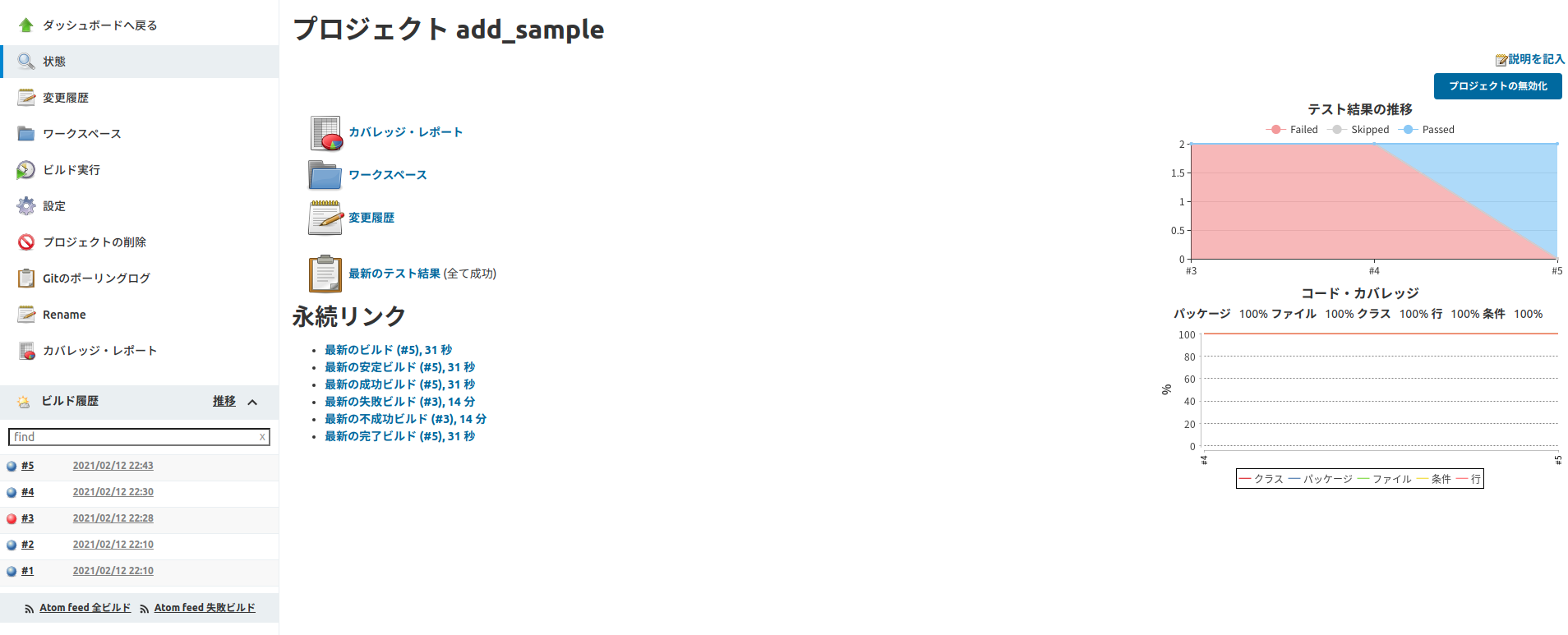Click the ビルド実行 clock icon
1568x635 pixels.
25,169
